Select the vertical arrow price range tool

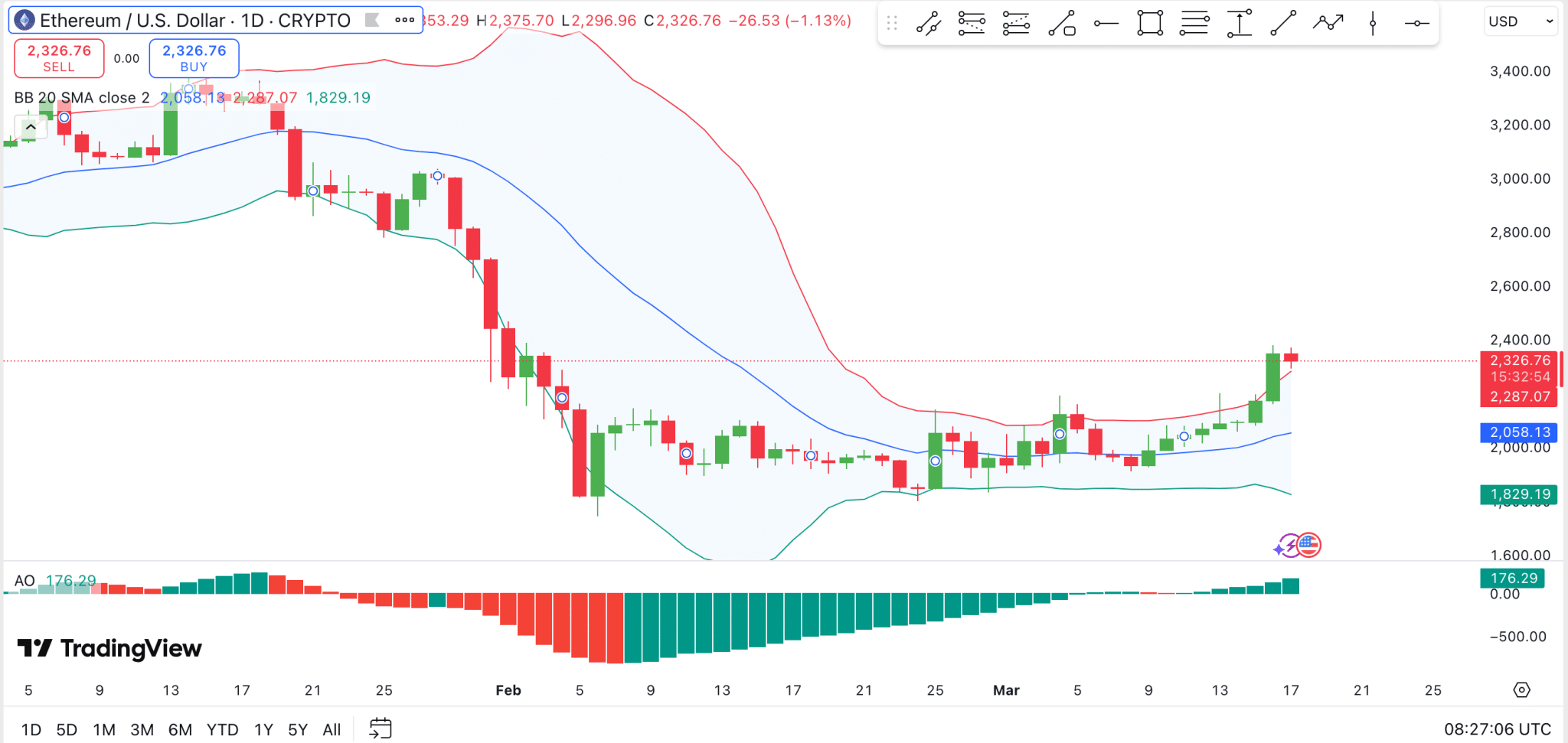tap(1240, 24)
